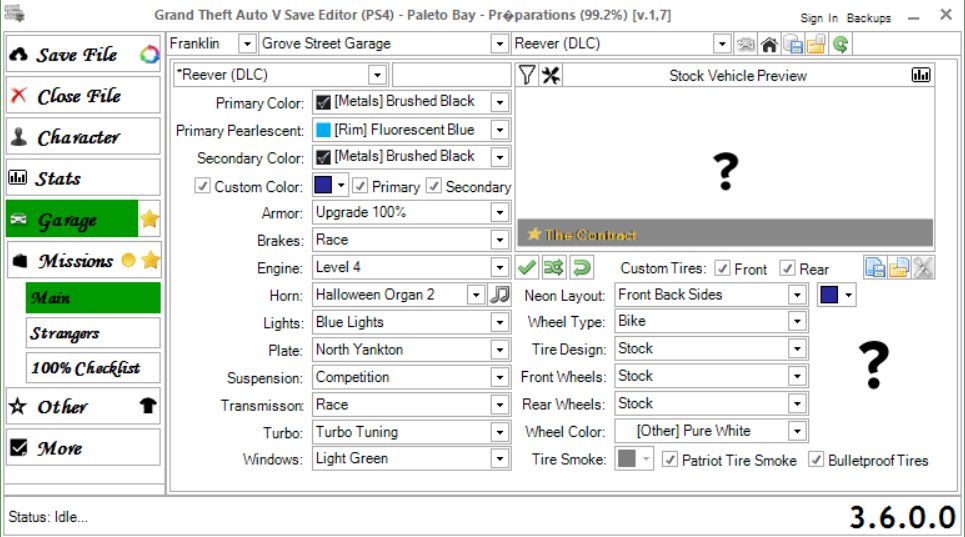Open the Plate North Yankton dropdown
The image size is (965, 537).
point(500,350)
